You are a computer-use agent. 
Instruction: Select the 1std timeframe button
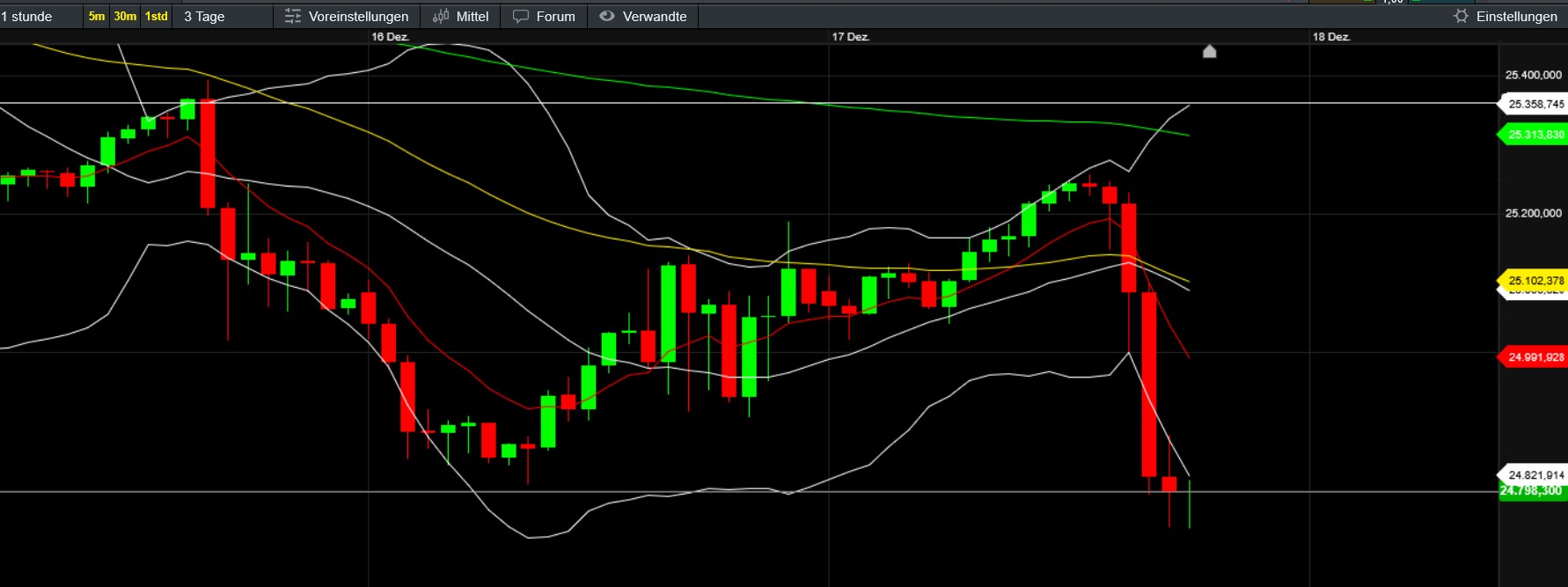click(157, 17)
